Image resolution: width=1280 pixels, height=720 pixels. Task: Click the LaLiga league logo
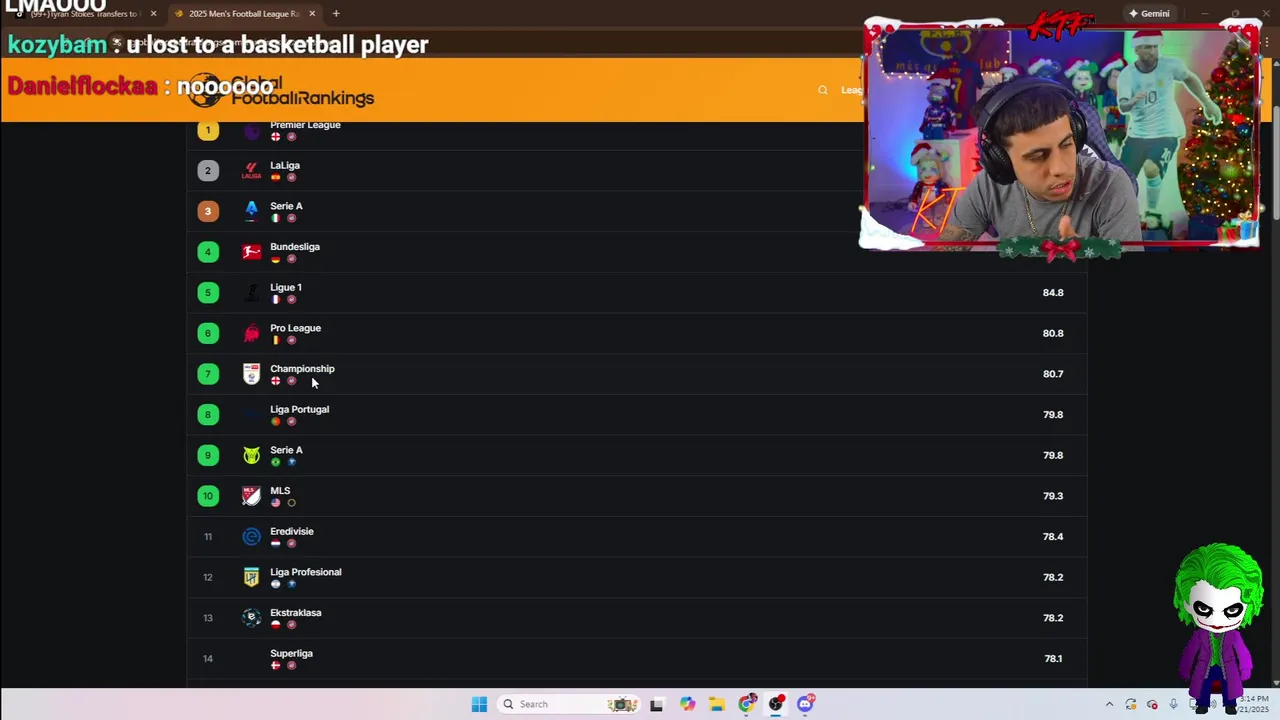pyautogui.click(x=251, y=171)
